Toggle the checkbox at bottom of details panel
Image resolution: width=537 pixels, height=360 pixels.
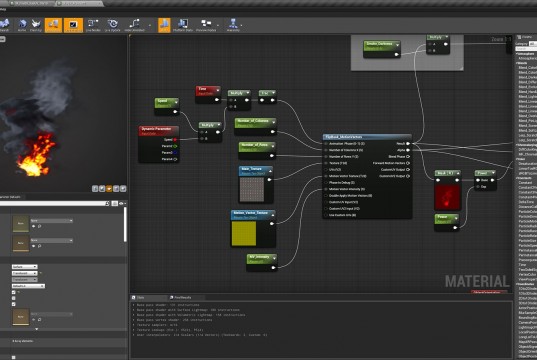point(14,357)
